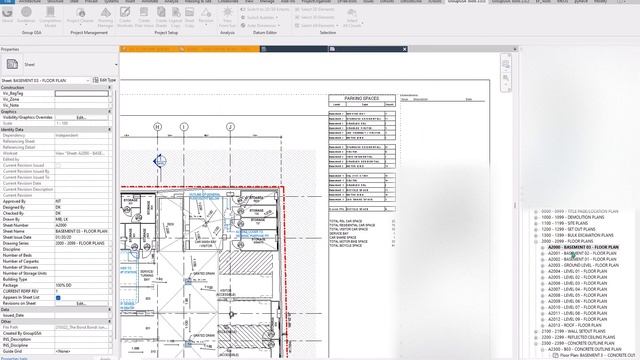Click the Vic_BagTag value field
640x360 pixels.
82,93
